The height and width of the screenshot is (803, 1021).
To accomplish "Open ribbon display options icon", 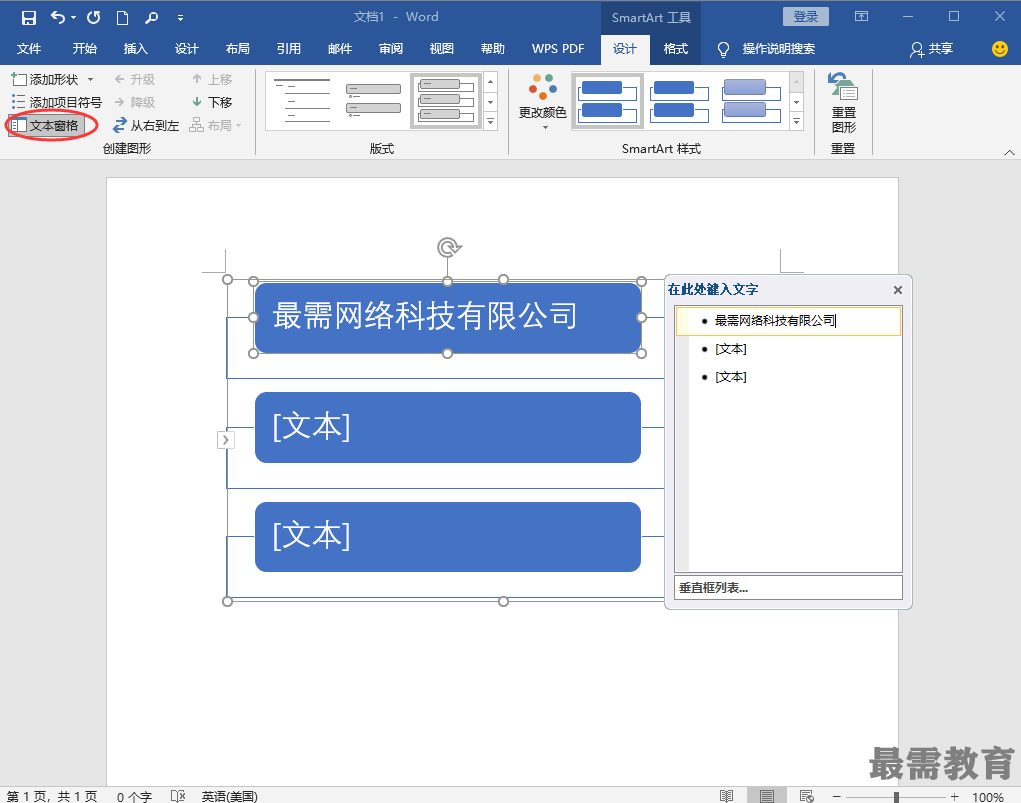I will coord(861,16).
